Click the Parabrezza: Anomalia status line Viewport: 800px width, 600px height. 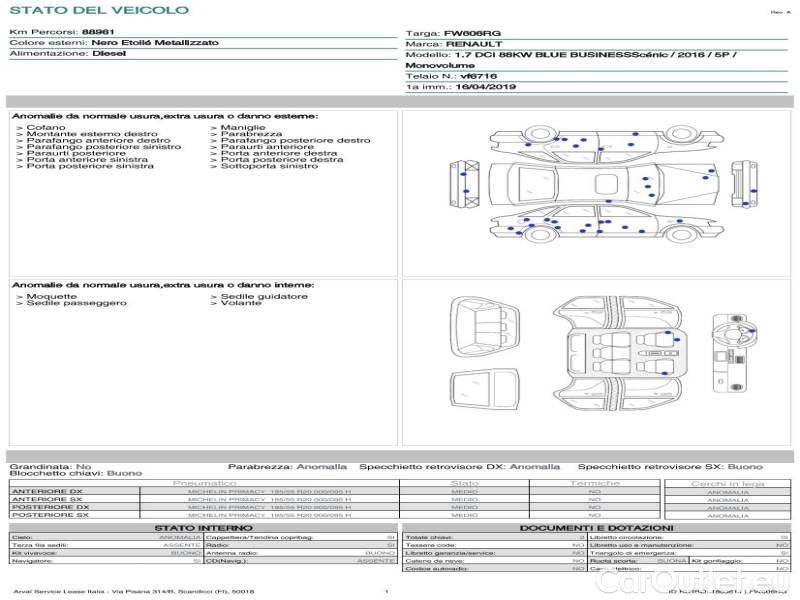coord(287,467)
